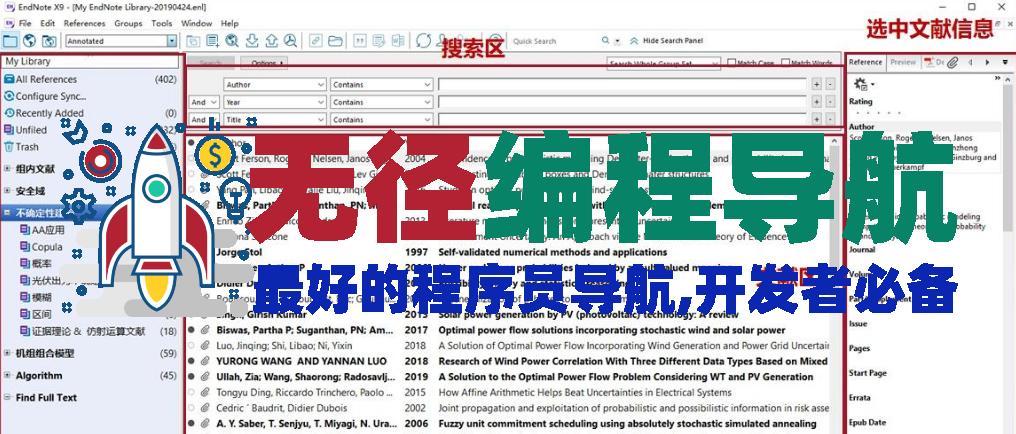
Task: Click the Find Full Text toolbar icon
Action: pos(290,41)
